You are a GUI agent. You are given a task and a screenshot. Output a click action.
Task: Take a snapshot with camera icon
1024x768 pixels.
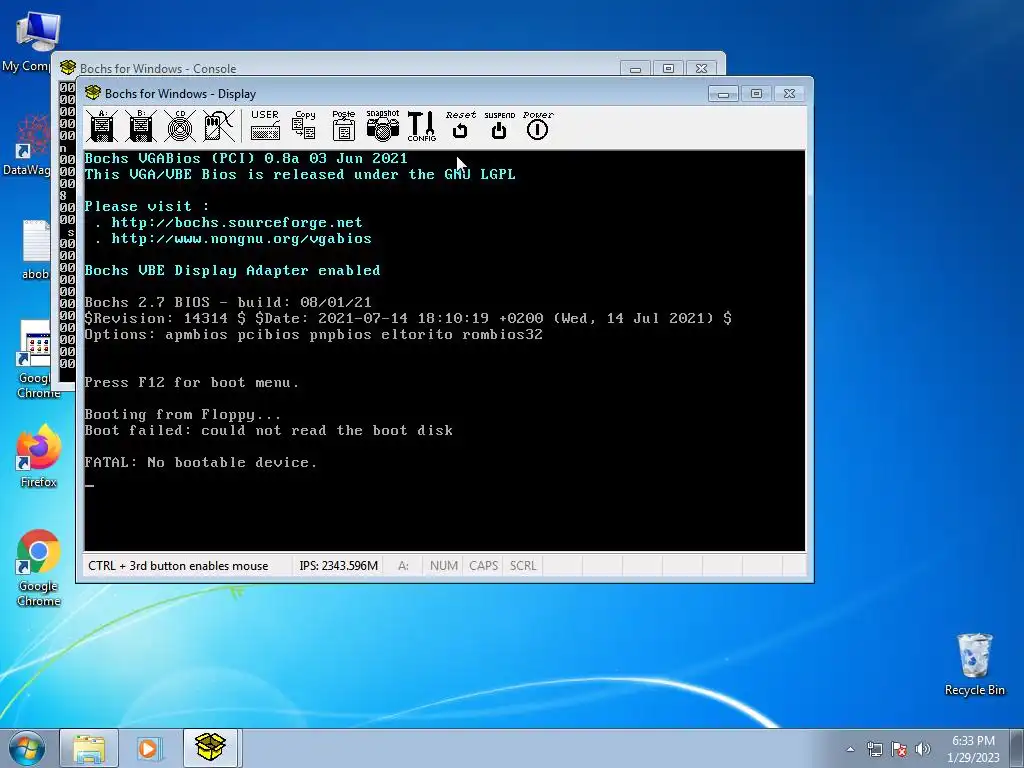383,125
